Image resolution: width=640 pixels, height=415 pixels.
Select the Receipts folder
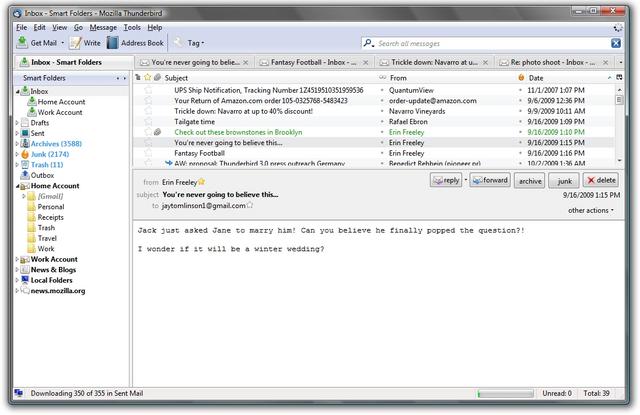tap(51, 217)
